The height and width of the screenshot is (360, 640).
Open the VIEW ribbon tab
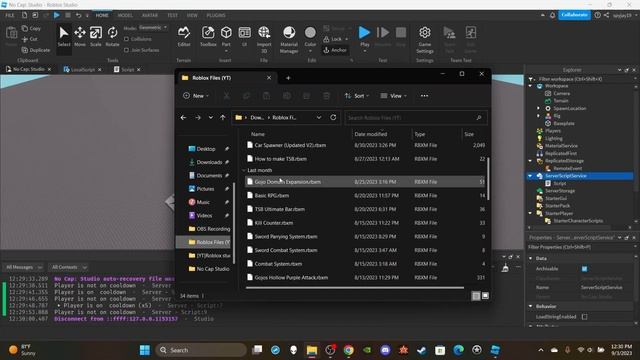tap(192, 15)
